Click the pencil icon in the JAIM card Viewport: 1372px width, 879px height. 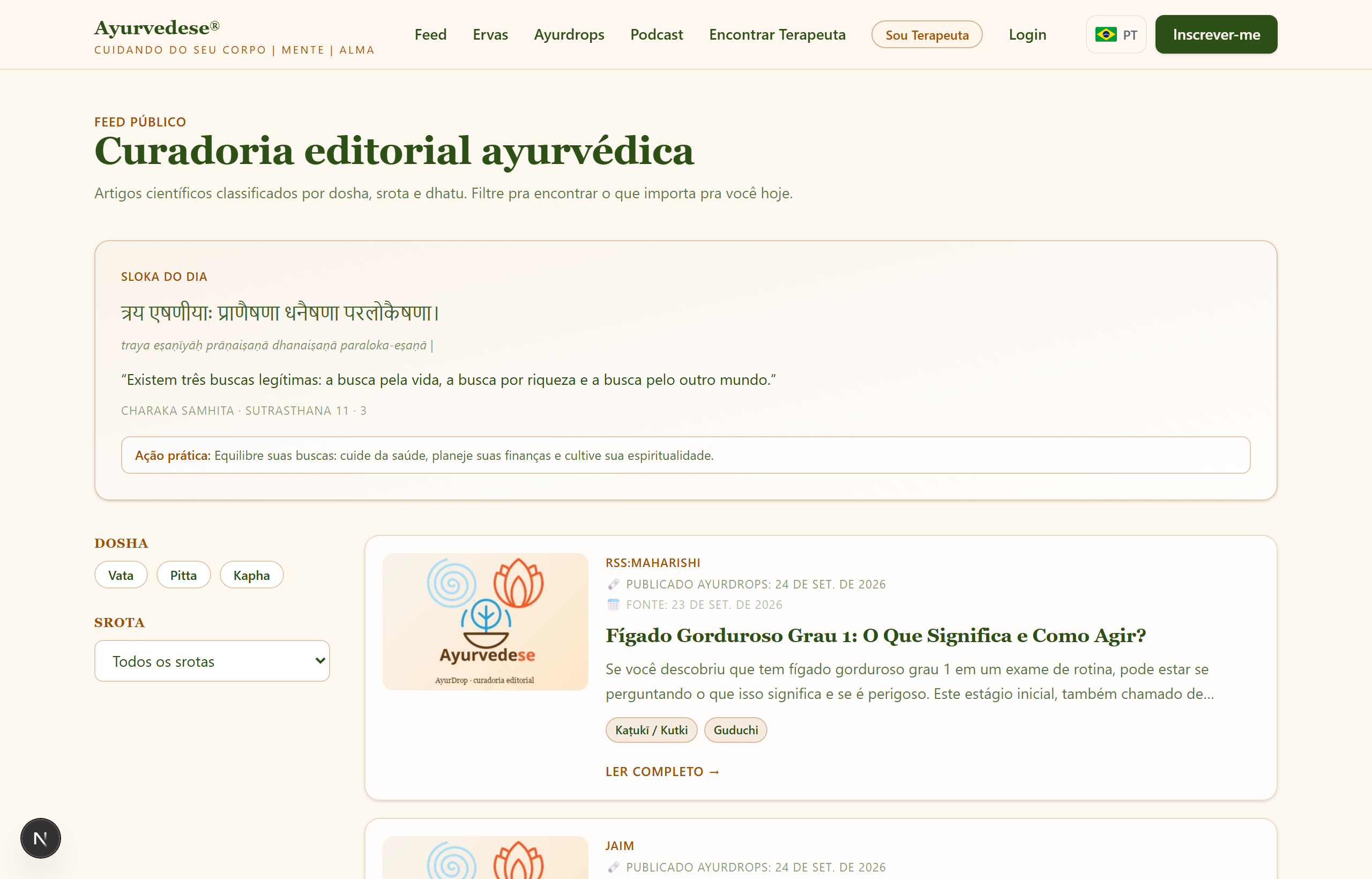614,867
